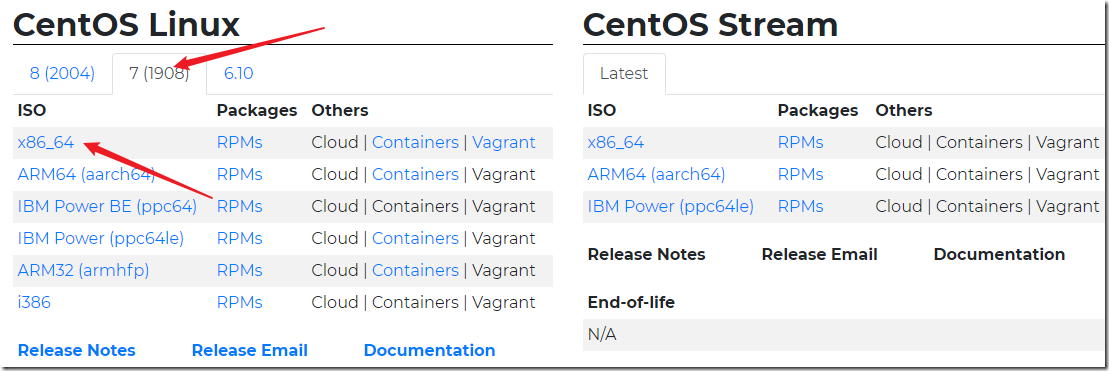
Task: Open RPMs link in the x86_64 row of CentOS Linux
Action: tap(240, 143)
